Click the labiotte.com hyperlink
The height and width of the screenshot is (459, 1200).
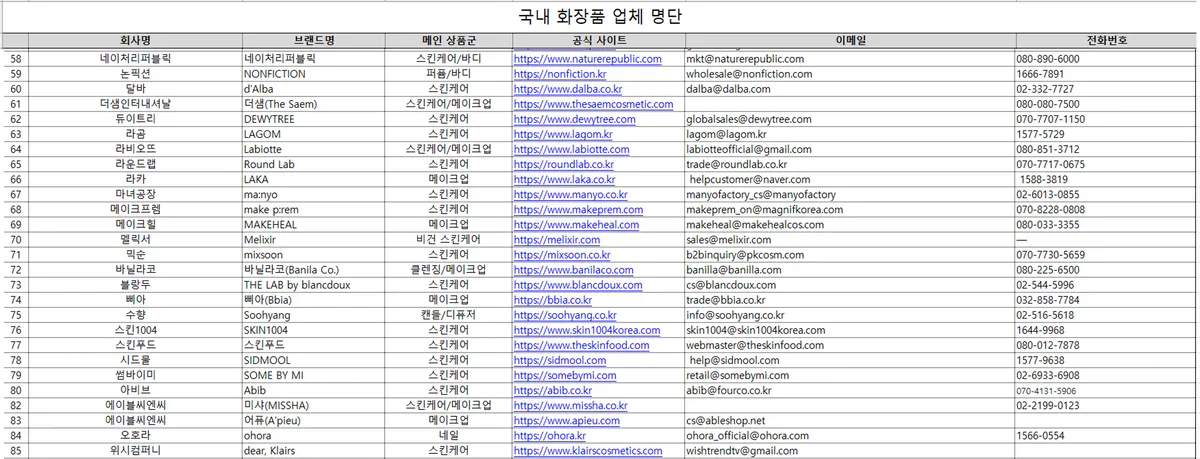pyautogui.click(x=571, y=149)
